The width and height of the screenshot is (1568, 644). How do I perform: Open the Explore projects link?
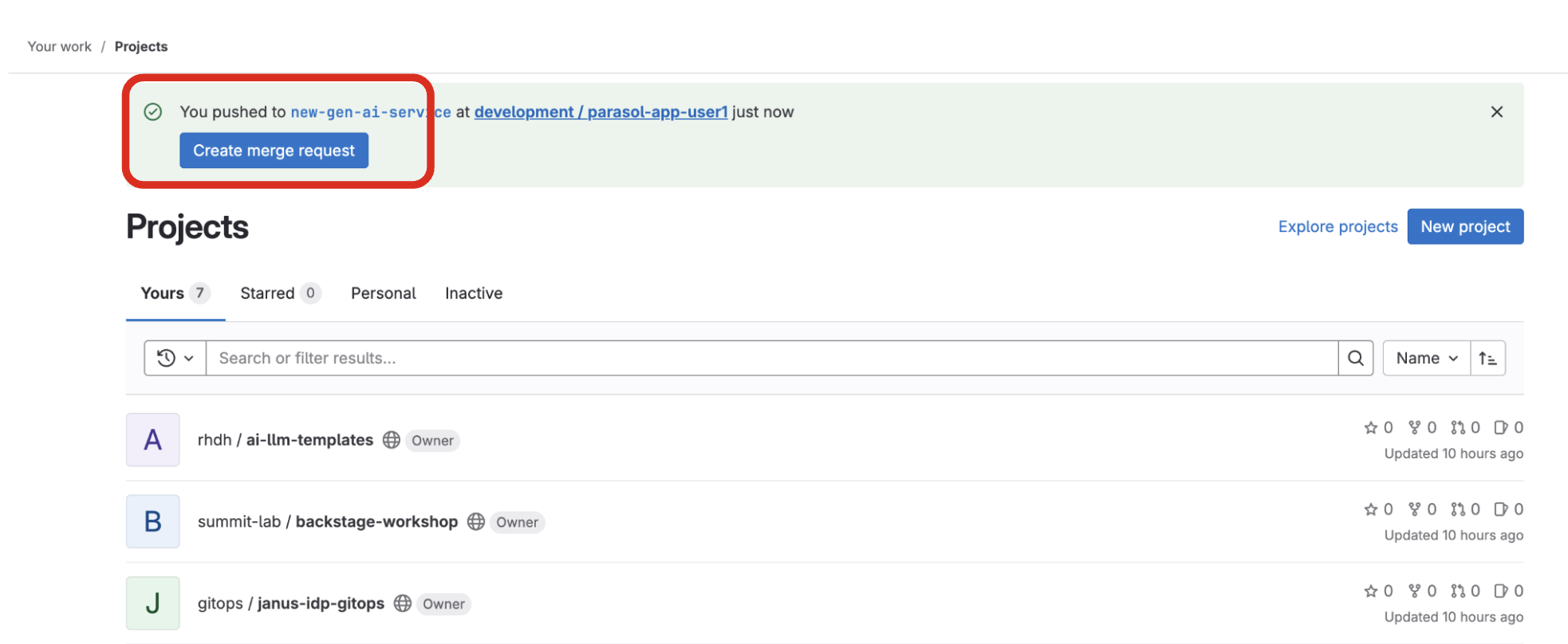[x=1338, y=226]
